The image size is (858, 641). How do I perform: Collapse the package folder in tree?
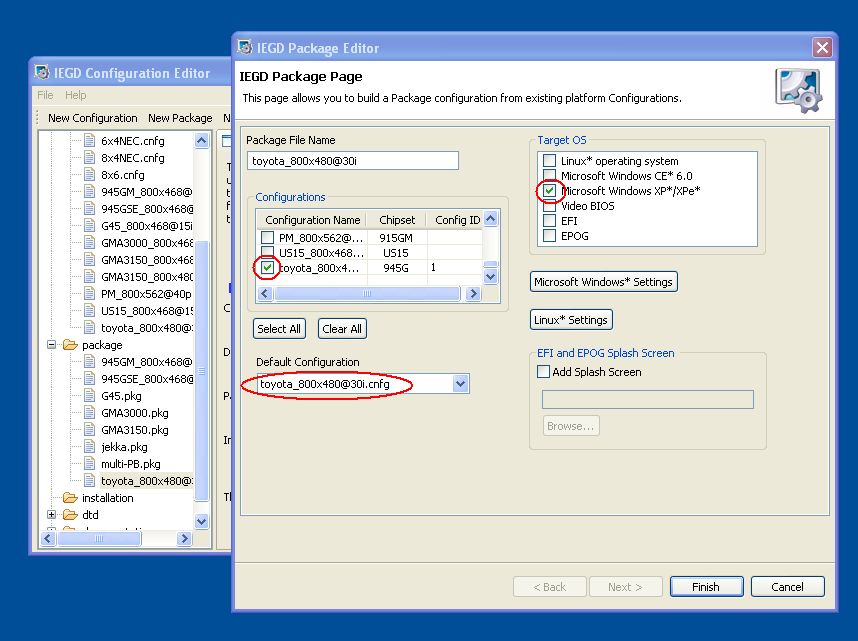52,345
